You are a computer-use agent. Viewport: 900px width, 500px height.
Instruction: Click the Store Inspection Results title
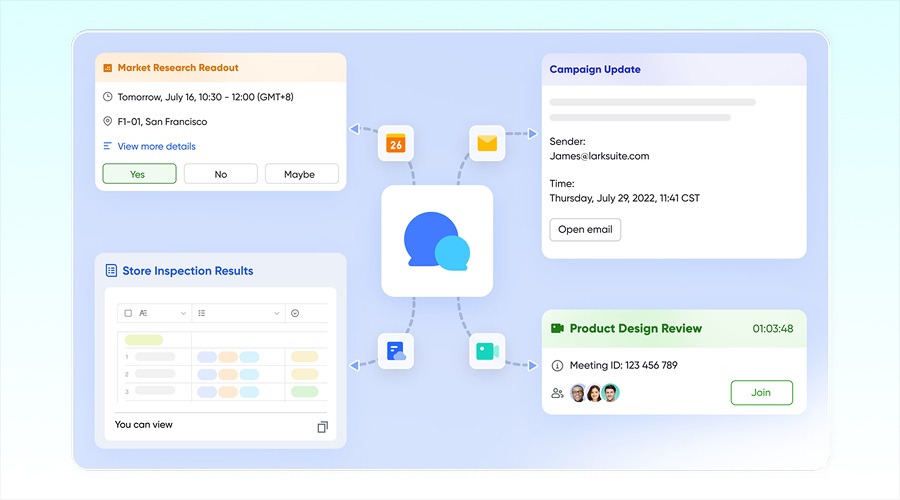point(188,271)
